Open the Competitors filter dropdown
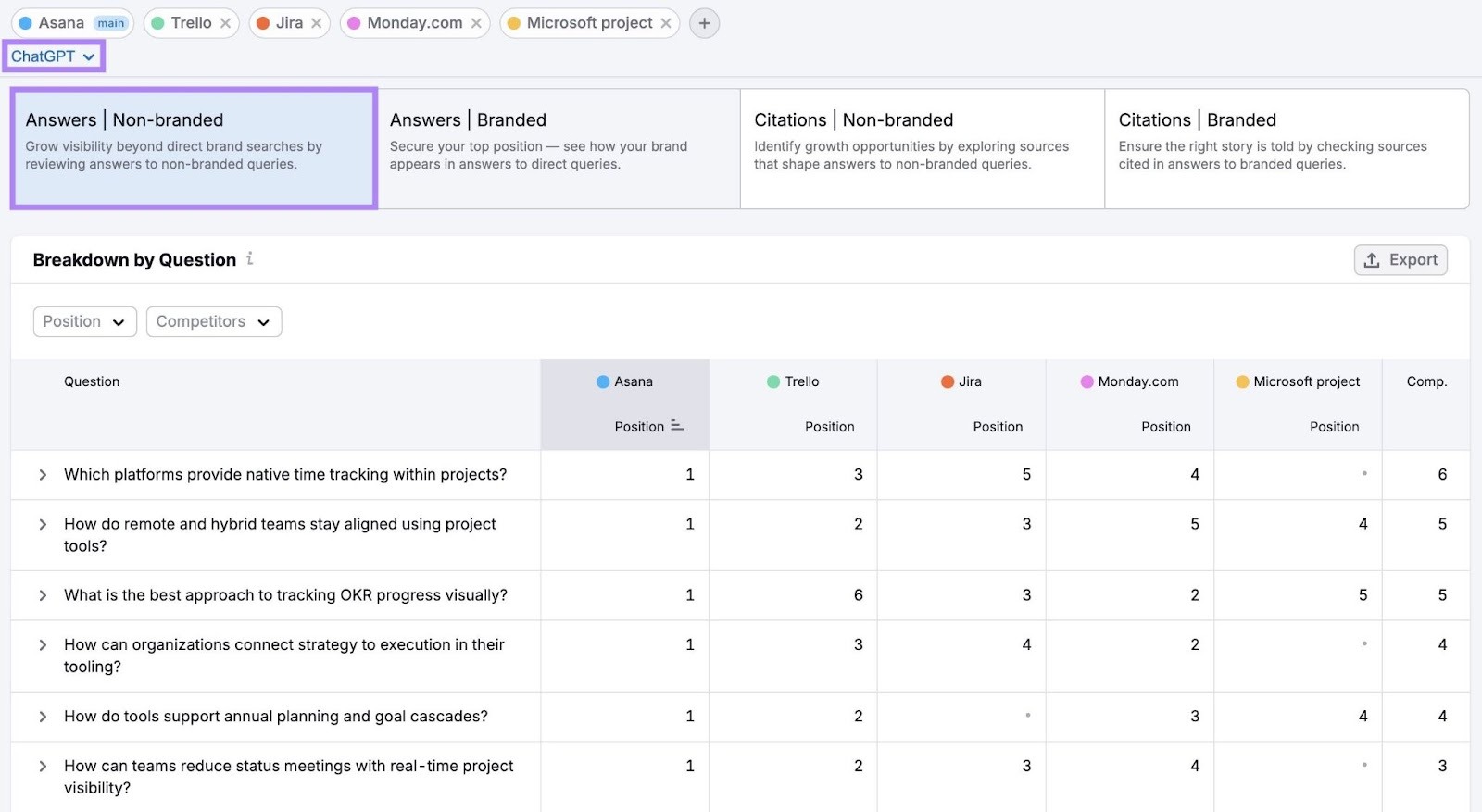The height and width of the screenshot is (812, 1482). (x=213, y=321)
